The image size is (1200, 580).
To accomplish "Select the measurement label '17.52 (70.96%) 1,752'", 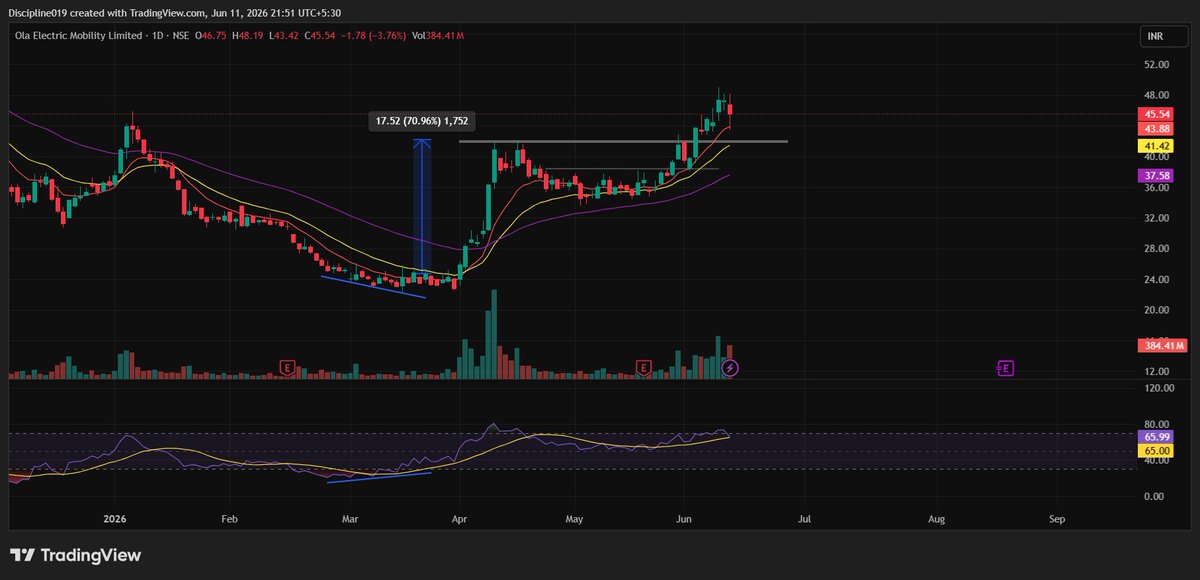I will 421,121.
